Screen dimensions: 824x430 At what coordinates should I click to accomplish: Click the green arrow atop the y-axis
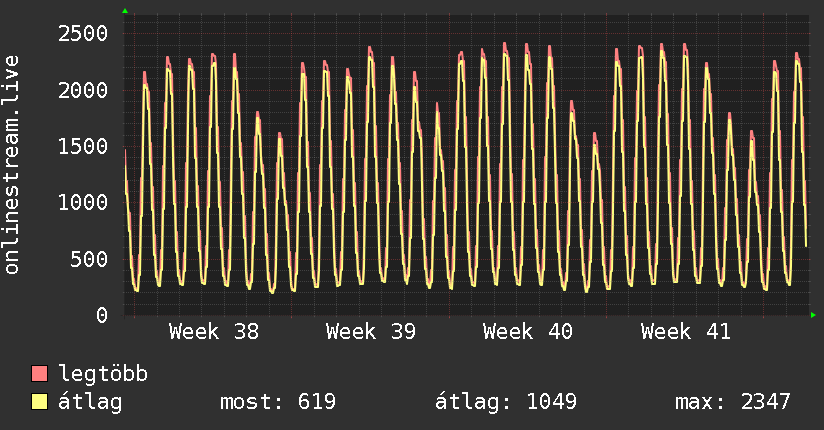coord(125,11)
